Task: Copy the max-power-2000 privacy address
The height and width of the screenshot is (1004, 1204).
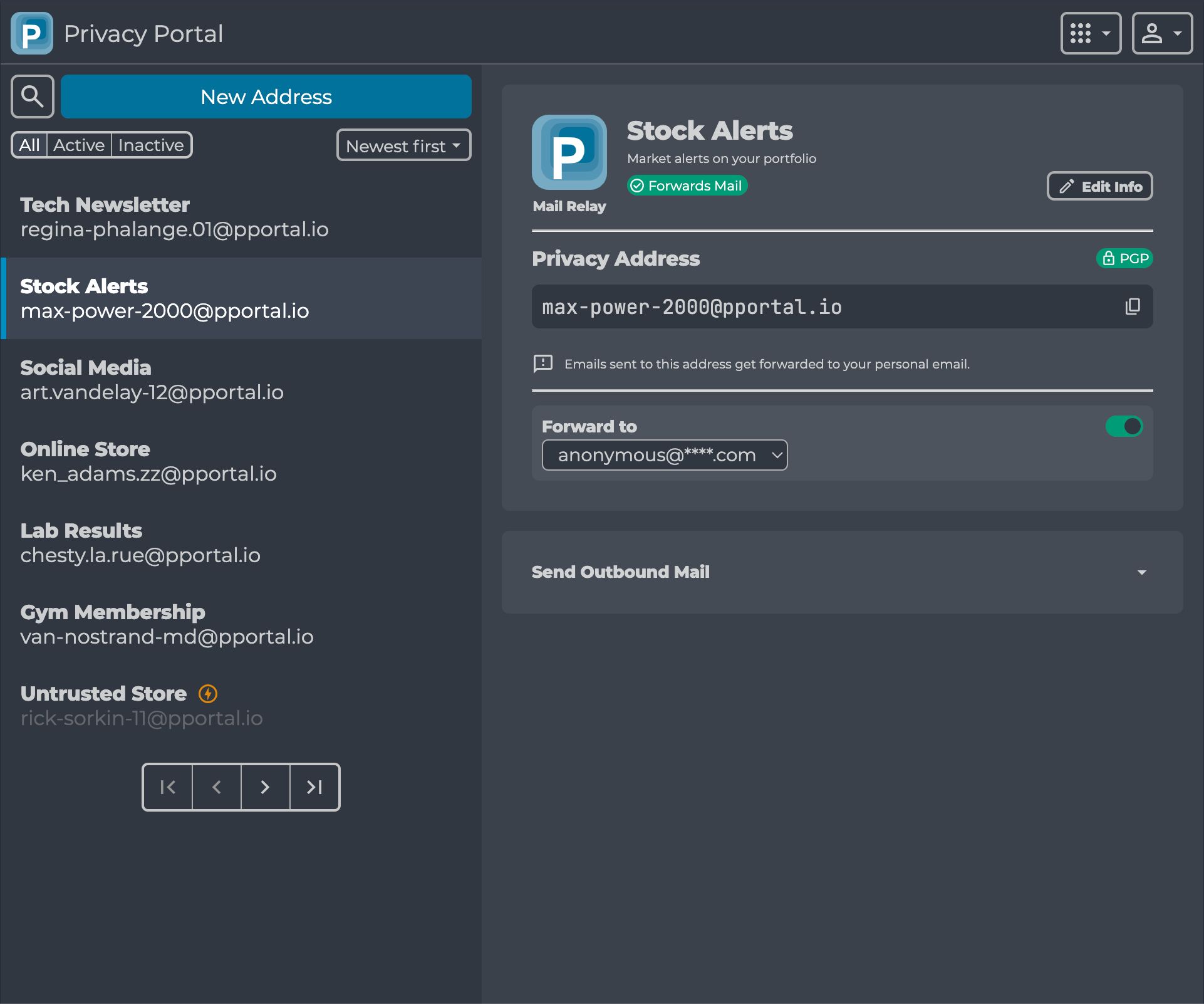Action: pyautogui.click(x=1133, y=306)
